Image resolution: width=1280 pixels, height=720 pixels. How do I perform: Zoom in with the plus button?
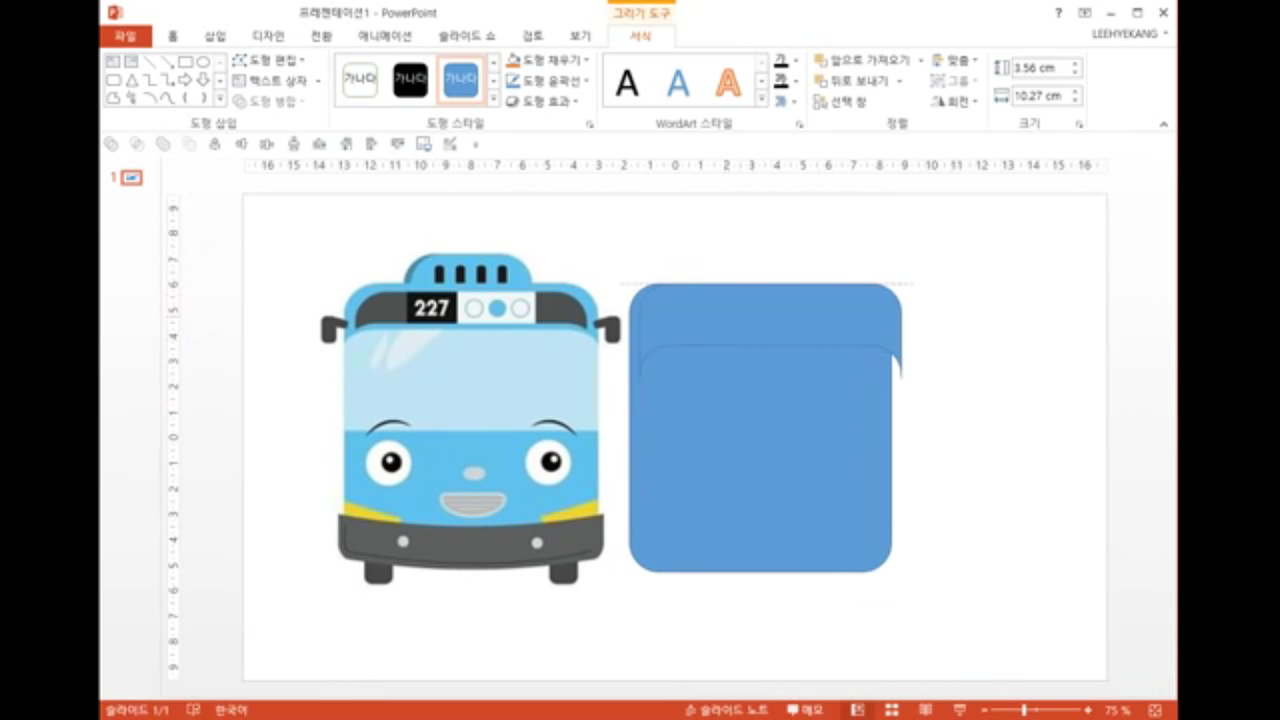(1088, 710)
